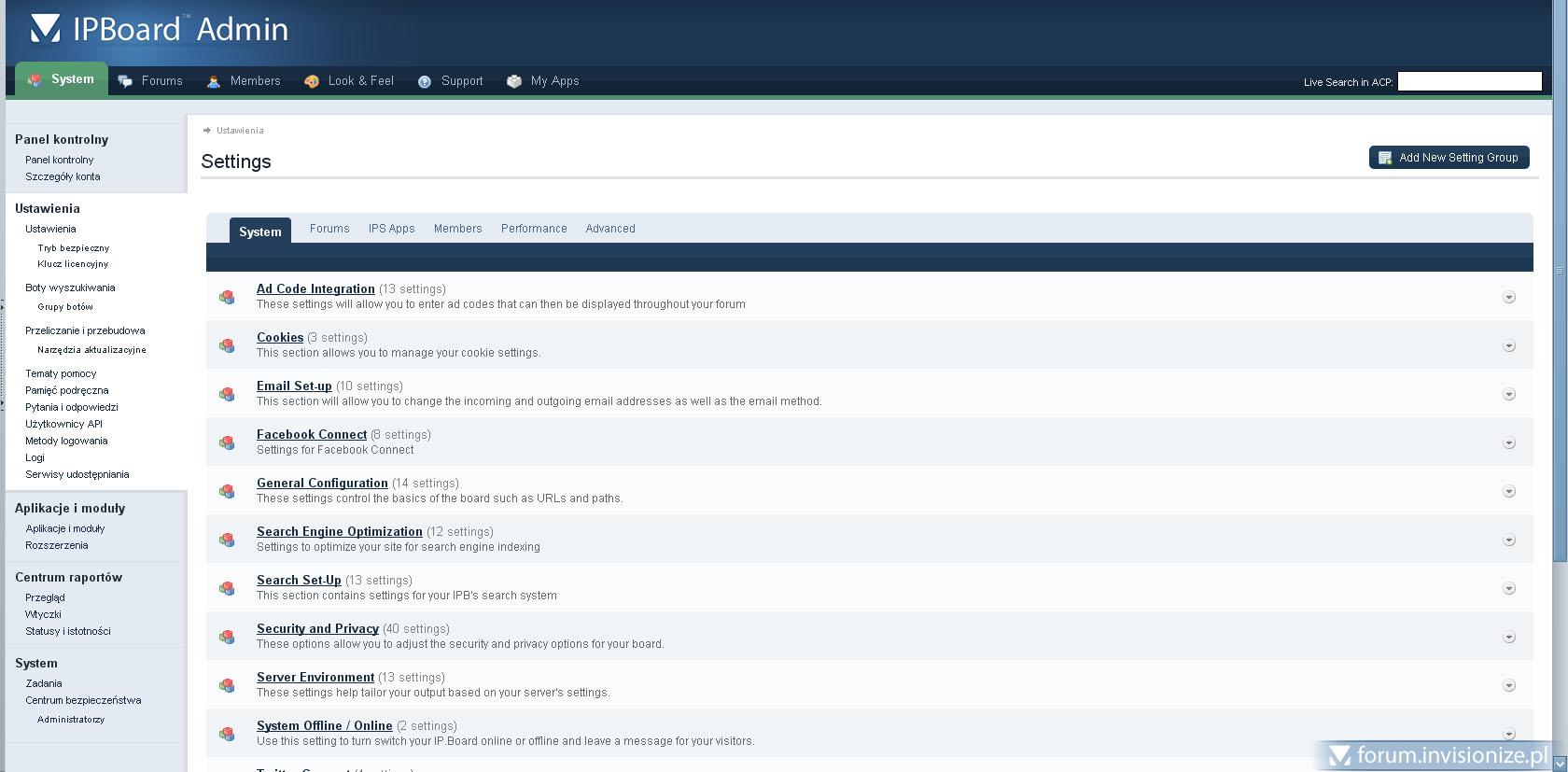Viewport: 1568px width, 772px height.
Task: Click the Forums nav speech-bubble icon
Action: click(125, 81)
